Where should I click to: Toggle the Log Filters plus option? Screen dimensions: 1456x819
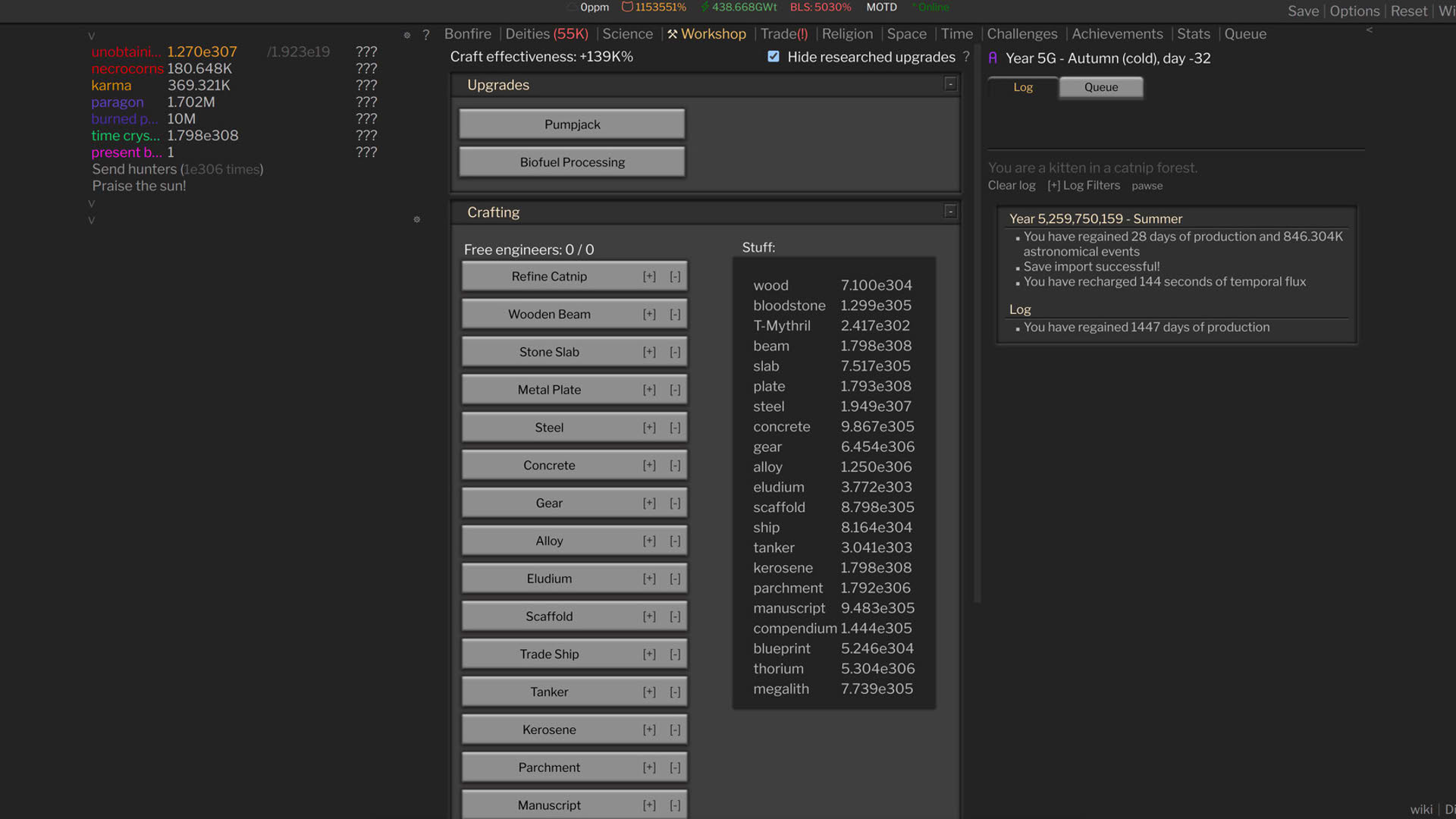1084,186
